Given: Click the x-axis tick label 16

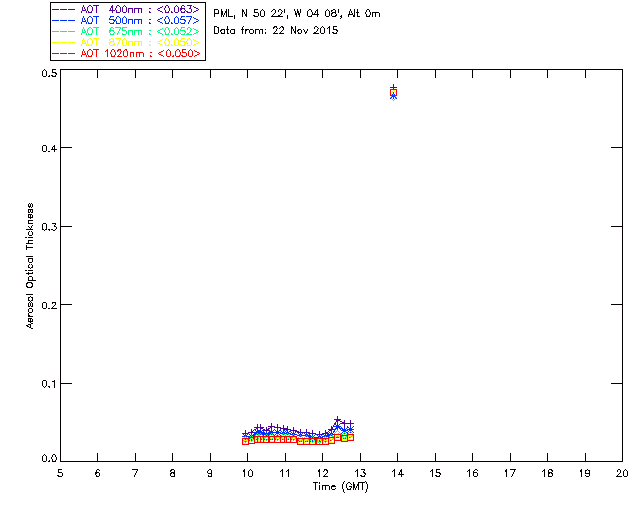Looking at the screenshot, I should 473,473.
